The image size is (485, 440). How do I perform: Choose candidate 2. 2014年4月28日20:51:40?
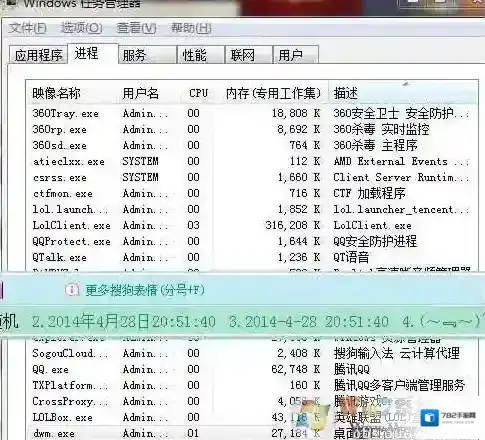click(x=124, y=322)
